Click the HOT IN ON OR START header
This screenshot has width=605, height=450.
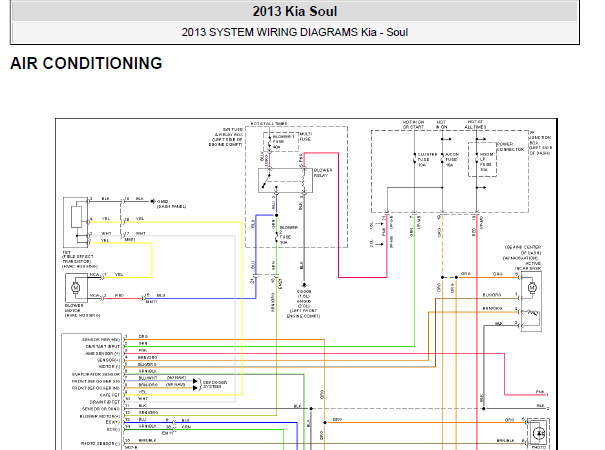coord(413,124)
